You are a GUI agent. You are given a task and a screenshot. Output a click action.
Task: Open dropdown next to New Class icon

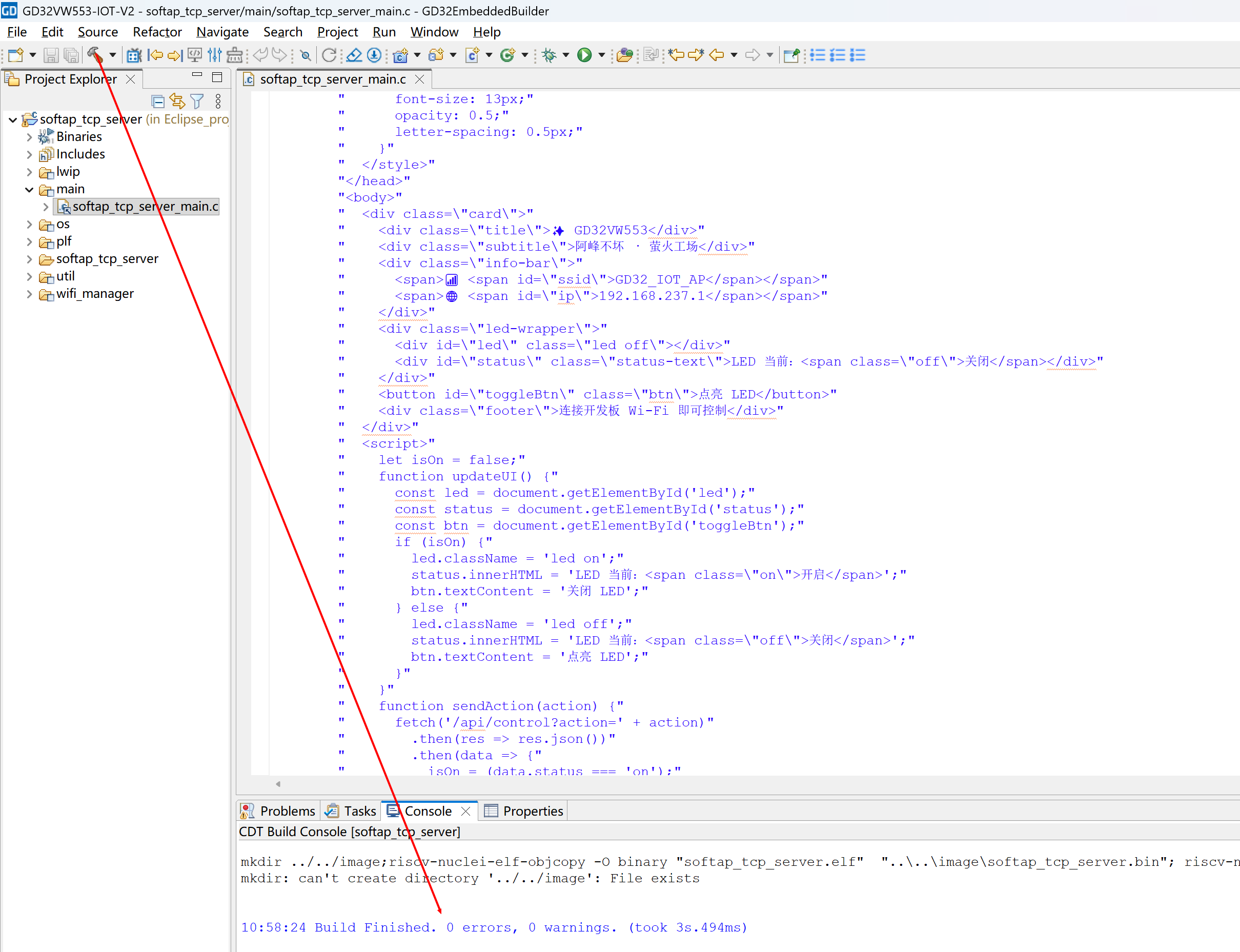(524, 55)
